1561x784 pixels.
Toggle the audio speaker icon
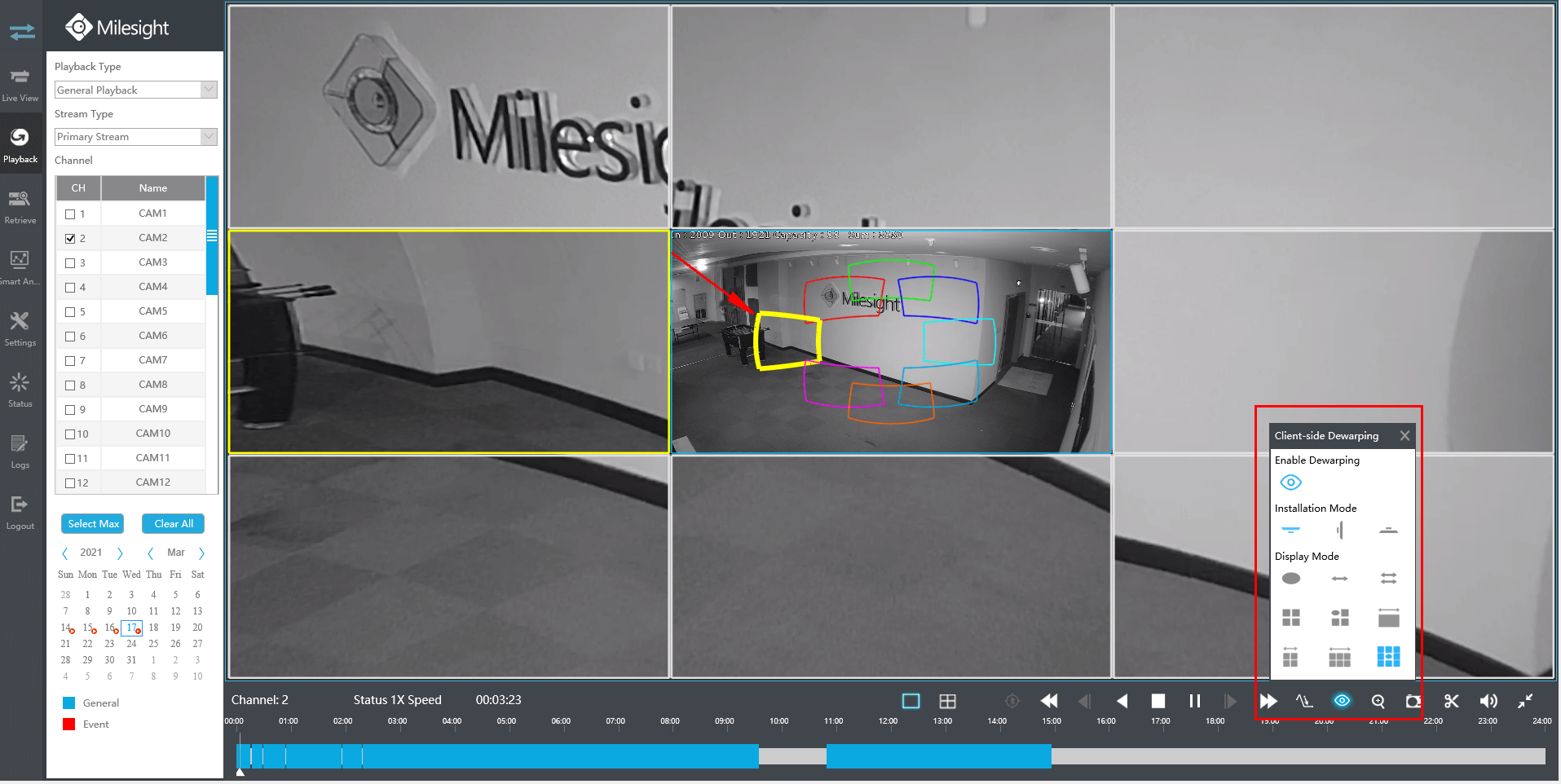[1488, 701]
